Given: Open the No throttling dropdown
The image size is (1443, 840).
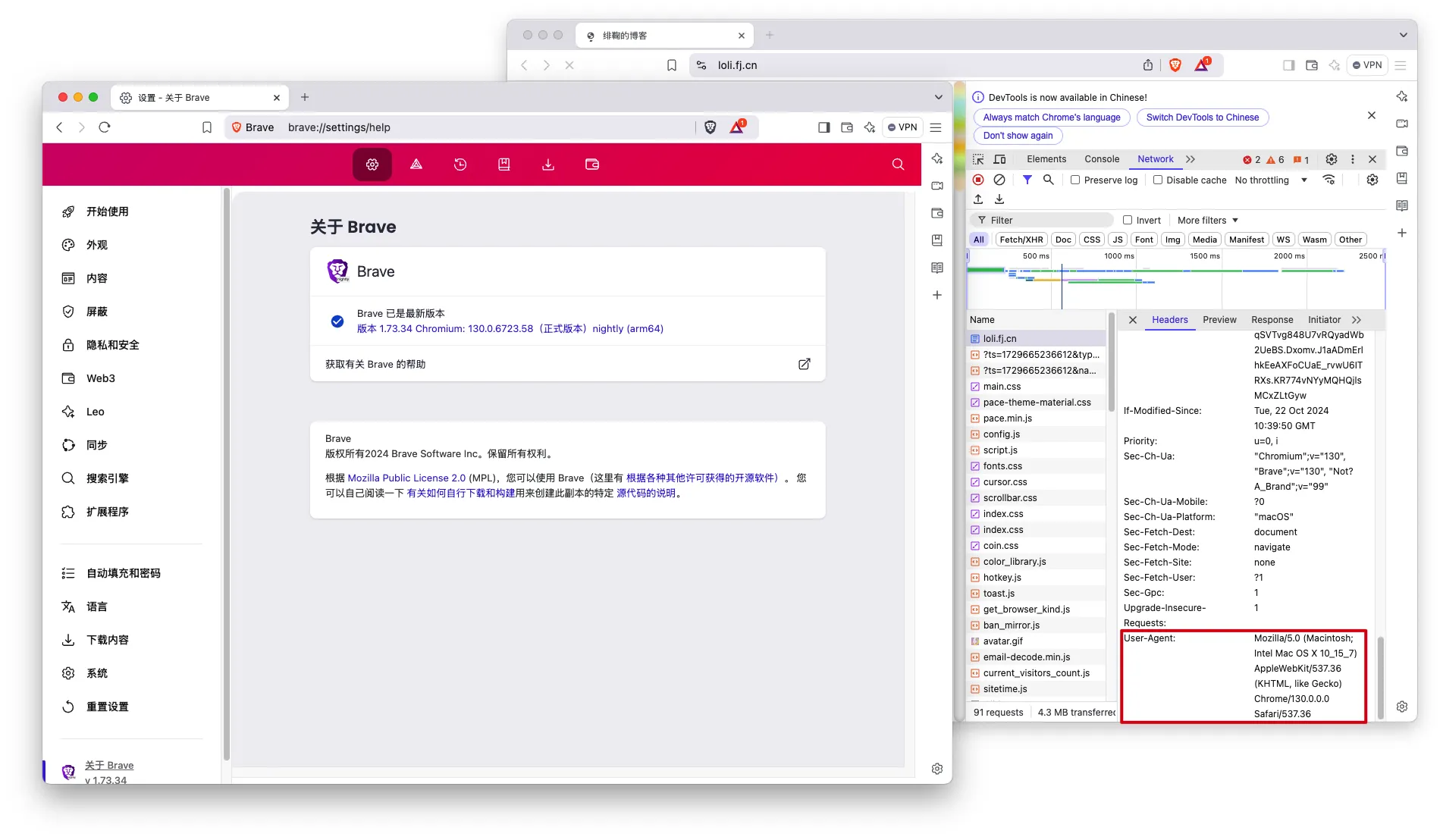Looking at the screenshot, I should [x=1271, y=180].
